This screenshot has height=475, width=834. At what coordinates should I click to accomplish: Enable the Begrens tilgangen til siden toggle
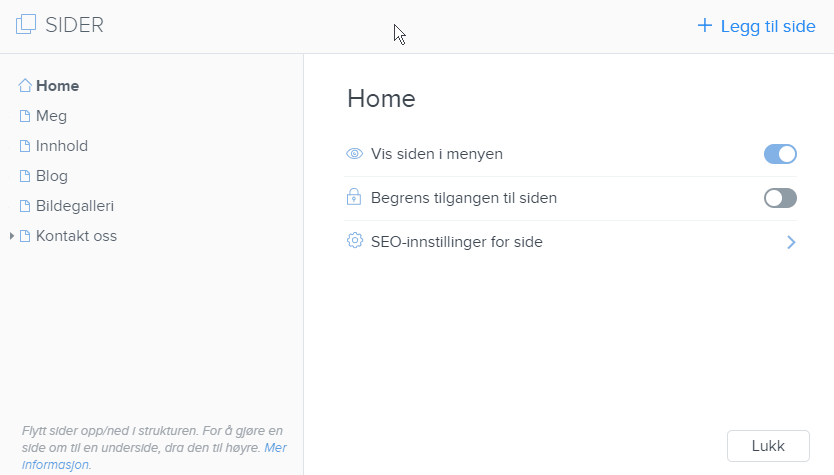click(780, 198)
